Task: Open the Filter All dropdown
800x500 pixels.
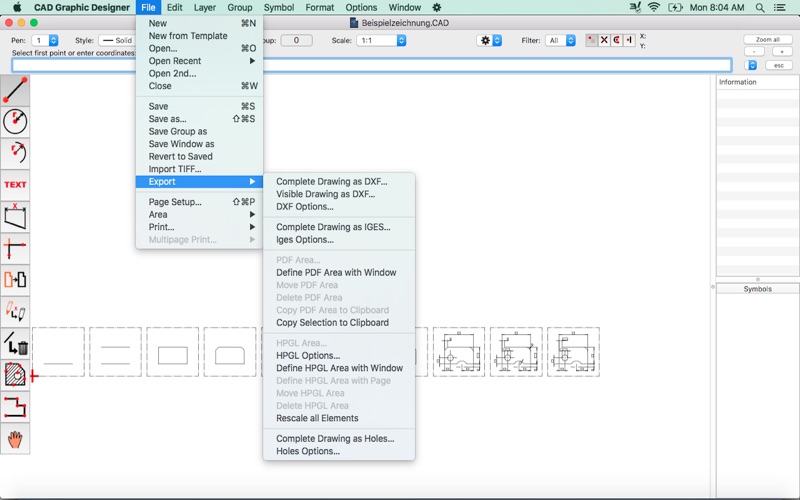Action: click(x=560, y=40)
